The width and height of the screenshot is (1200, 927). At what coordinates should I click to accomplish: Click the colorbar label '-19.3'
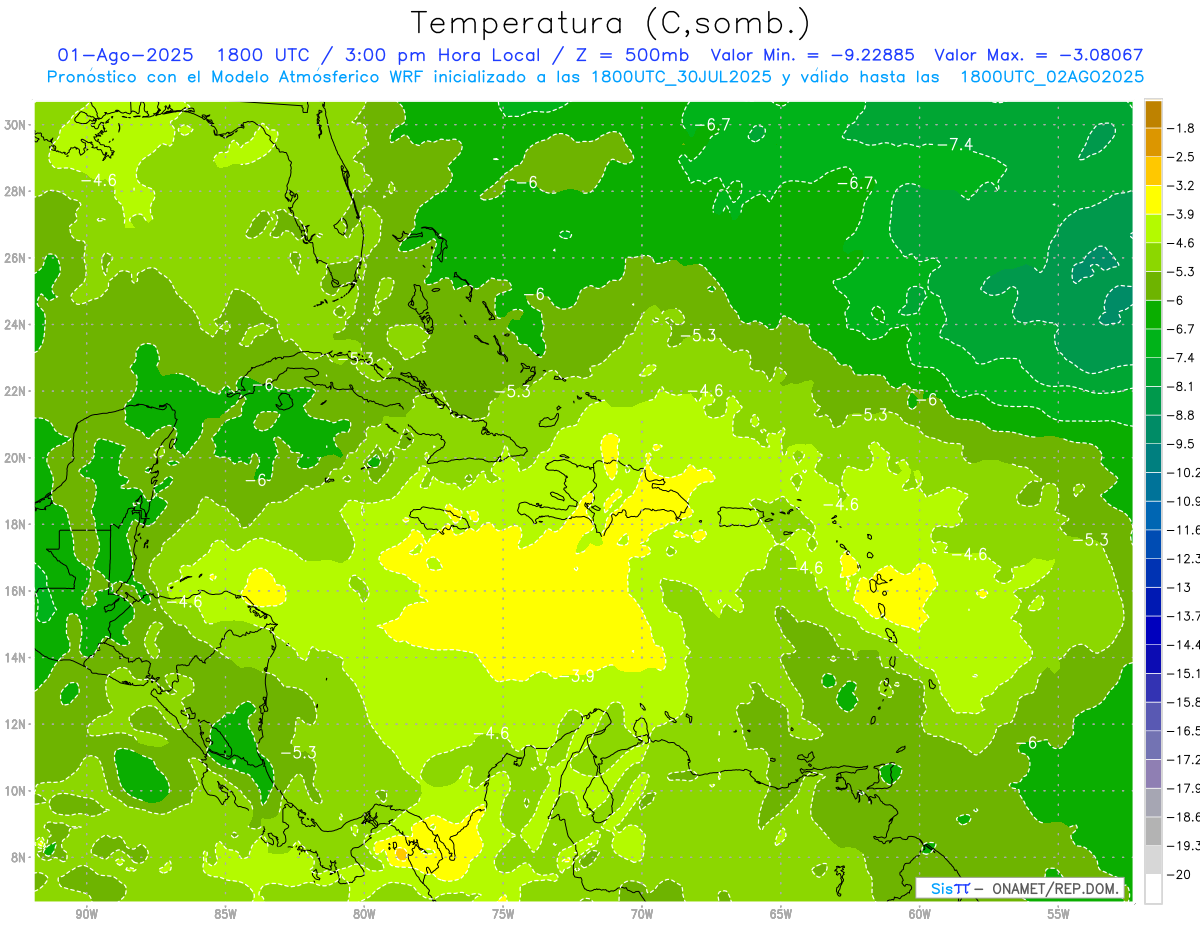click(x=1183, y=846)
